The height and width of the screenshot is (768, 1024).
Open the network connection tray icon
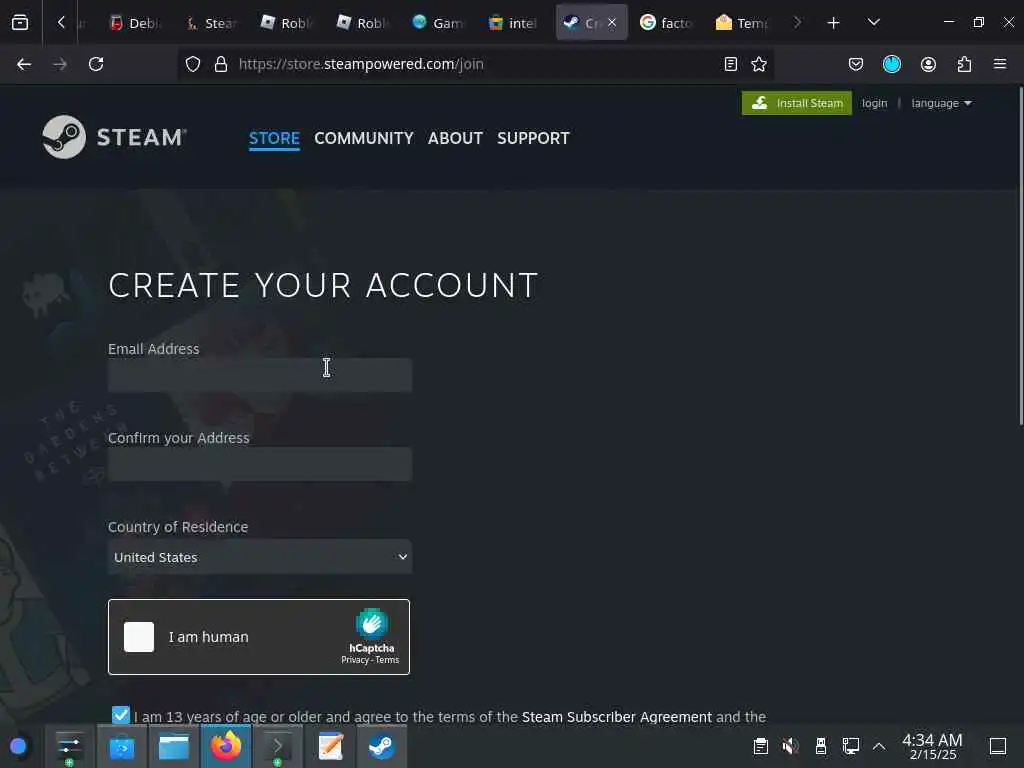point(851,746)
